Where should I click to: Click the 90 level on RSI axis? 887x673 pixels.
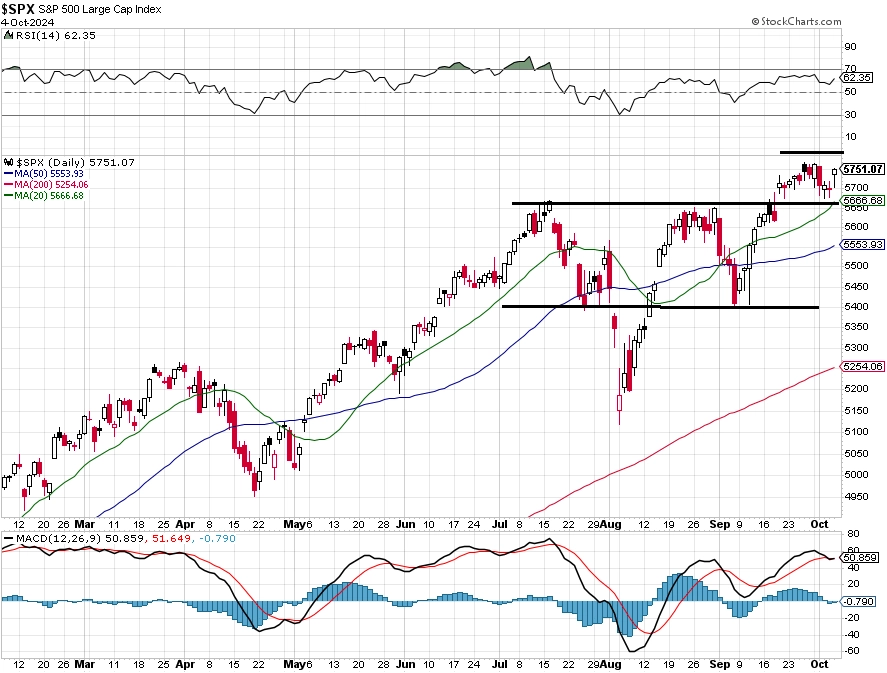pyautogui.click(x=851, y=47)
